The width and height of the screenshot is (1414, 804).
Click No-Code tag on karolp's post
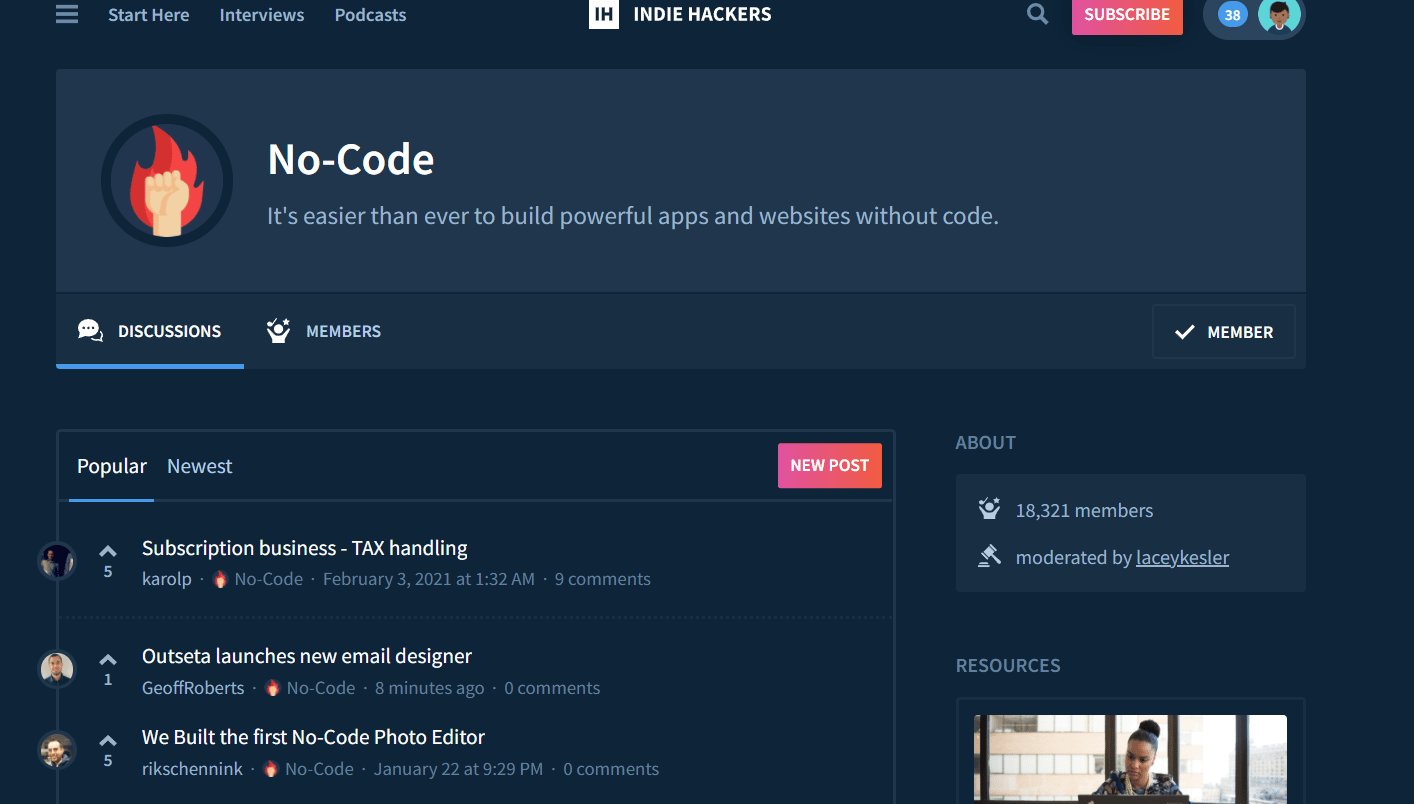point(269,579)
